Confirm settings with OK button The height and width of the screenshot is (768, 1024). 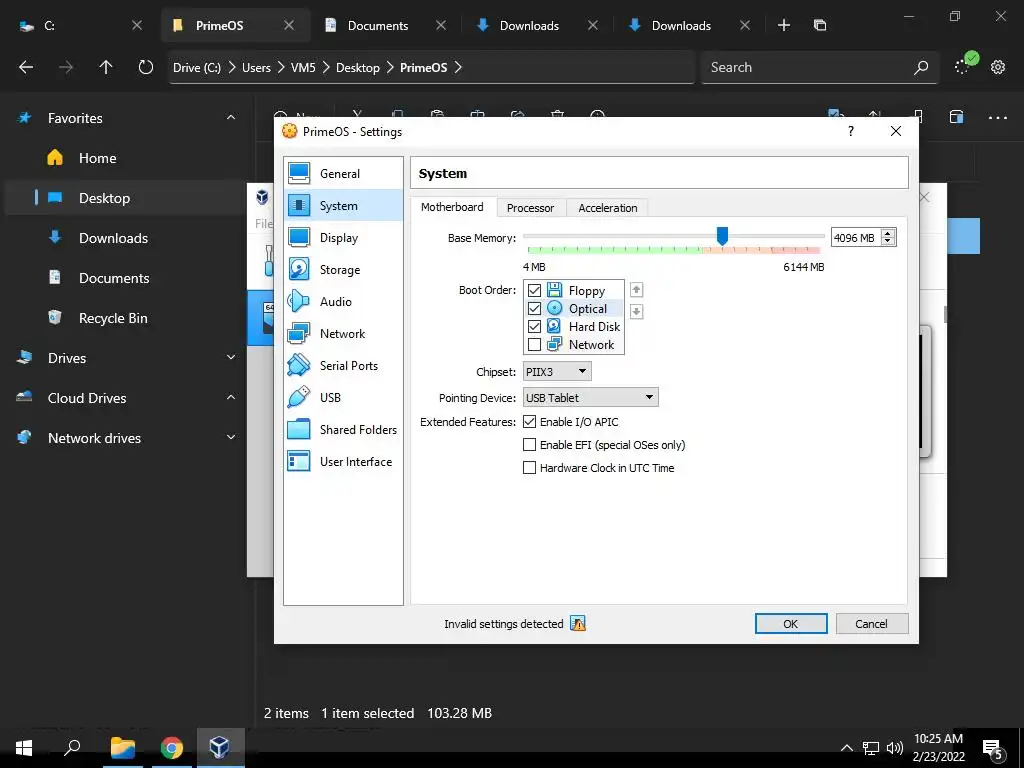tap(791, 624)
